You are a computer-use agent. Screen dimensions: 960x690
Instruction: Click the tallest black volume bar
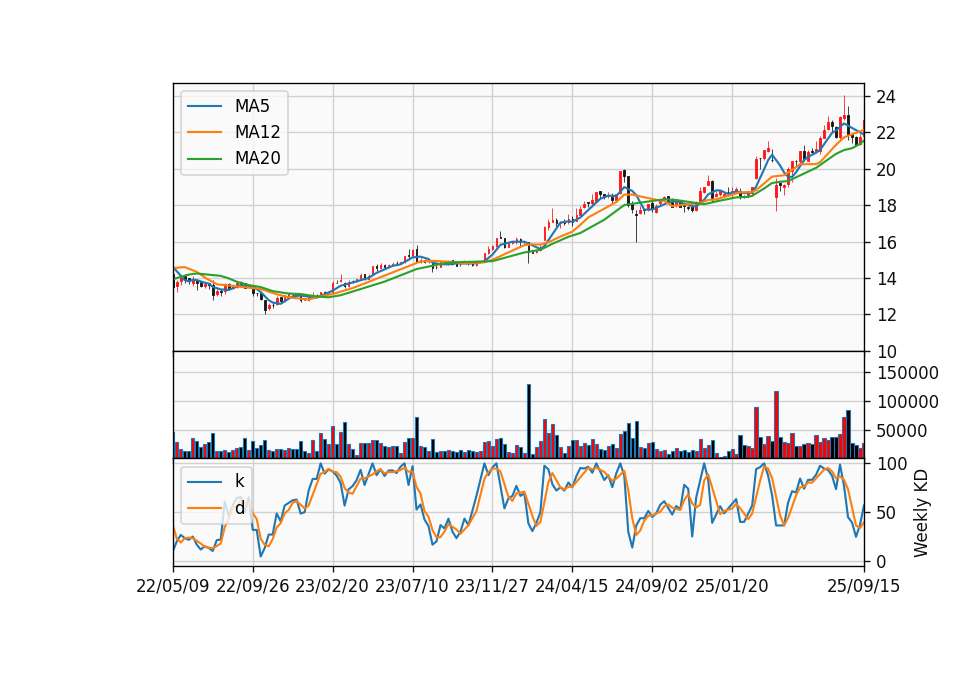click(x=529, y=421)
